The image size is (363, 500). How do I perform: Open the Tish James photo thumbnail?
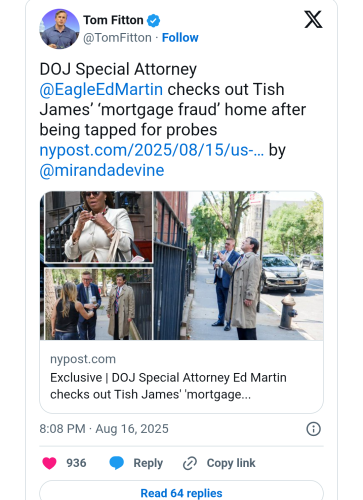coord(98,227)
